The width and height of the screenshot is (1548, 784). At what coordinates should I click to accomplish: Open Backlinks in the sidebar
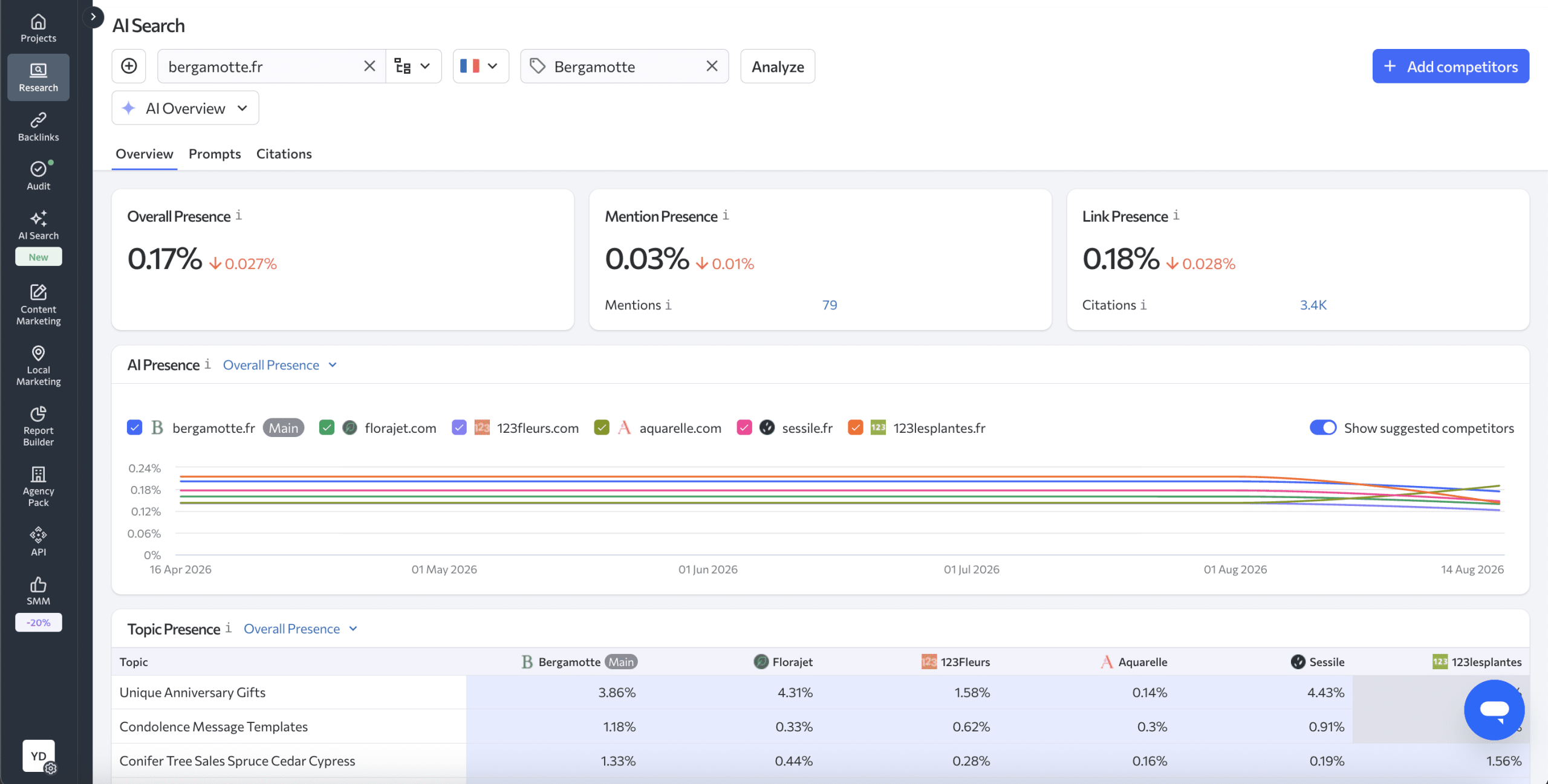pos(38,127)
